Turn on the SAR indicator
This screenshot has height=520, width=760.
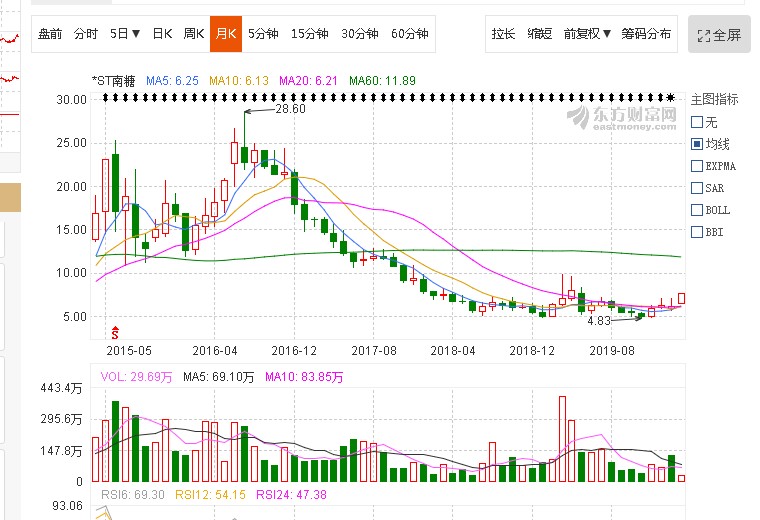click(697, 188)
